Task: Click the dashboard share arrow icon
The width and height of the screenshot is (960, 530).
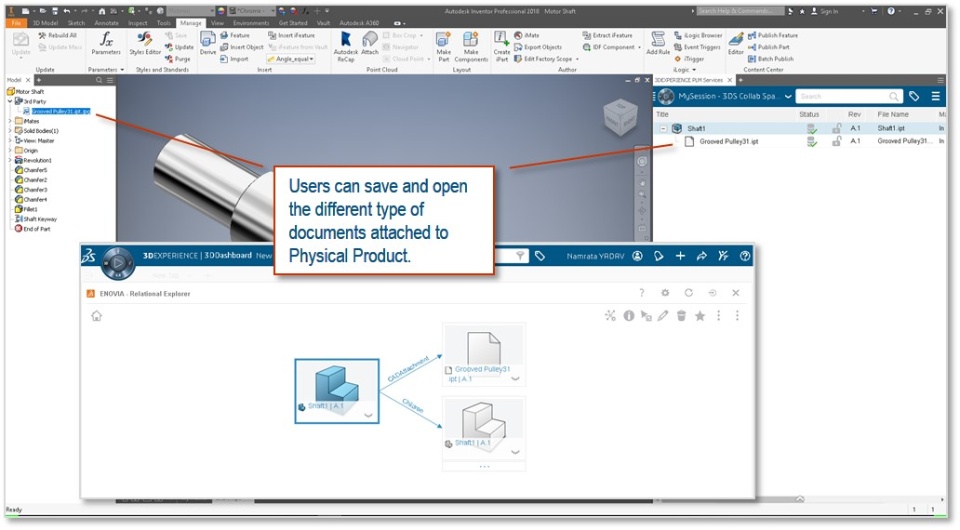Action: [702, 256]
